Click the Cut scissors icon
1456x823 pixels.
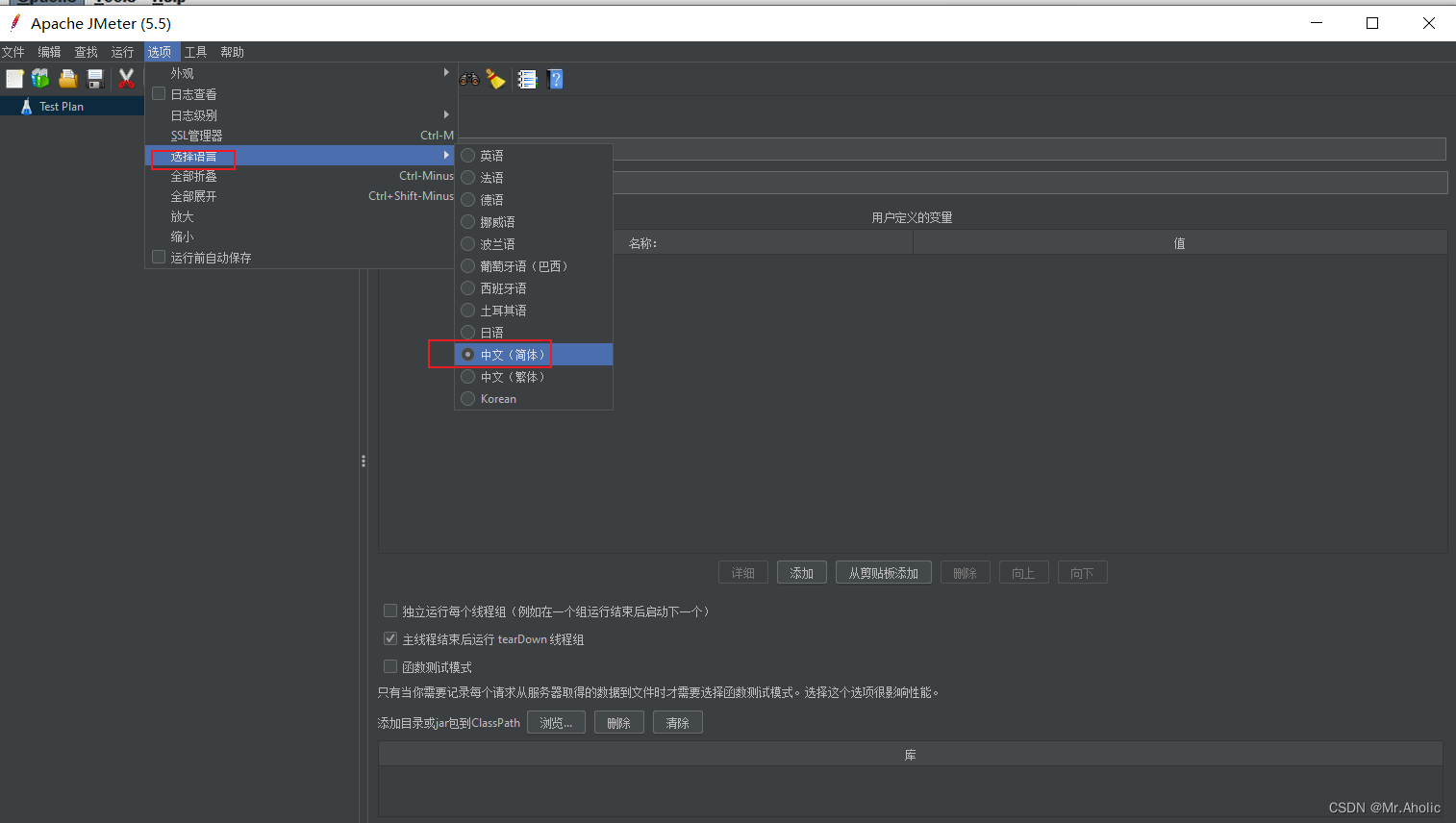[126, 79]
